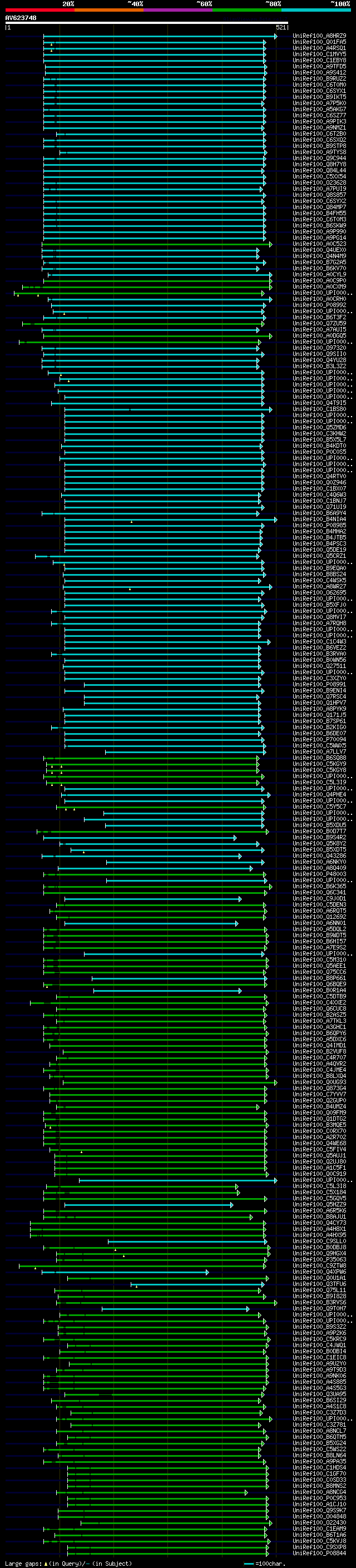
Task: Select the UniRef100_A7P5K0 label
Action: [x=319, y=103]
